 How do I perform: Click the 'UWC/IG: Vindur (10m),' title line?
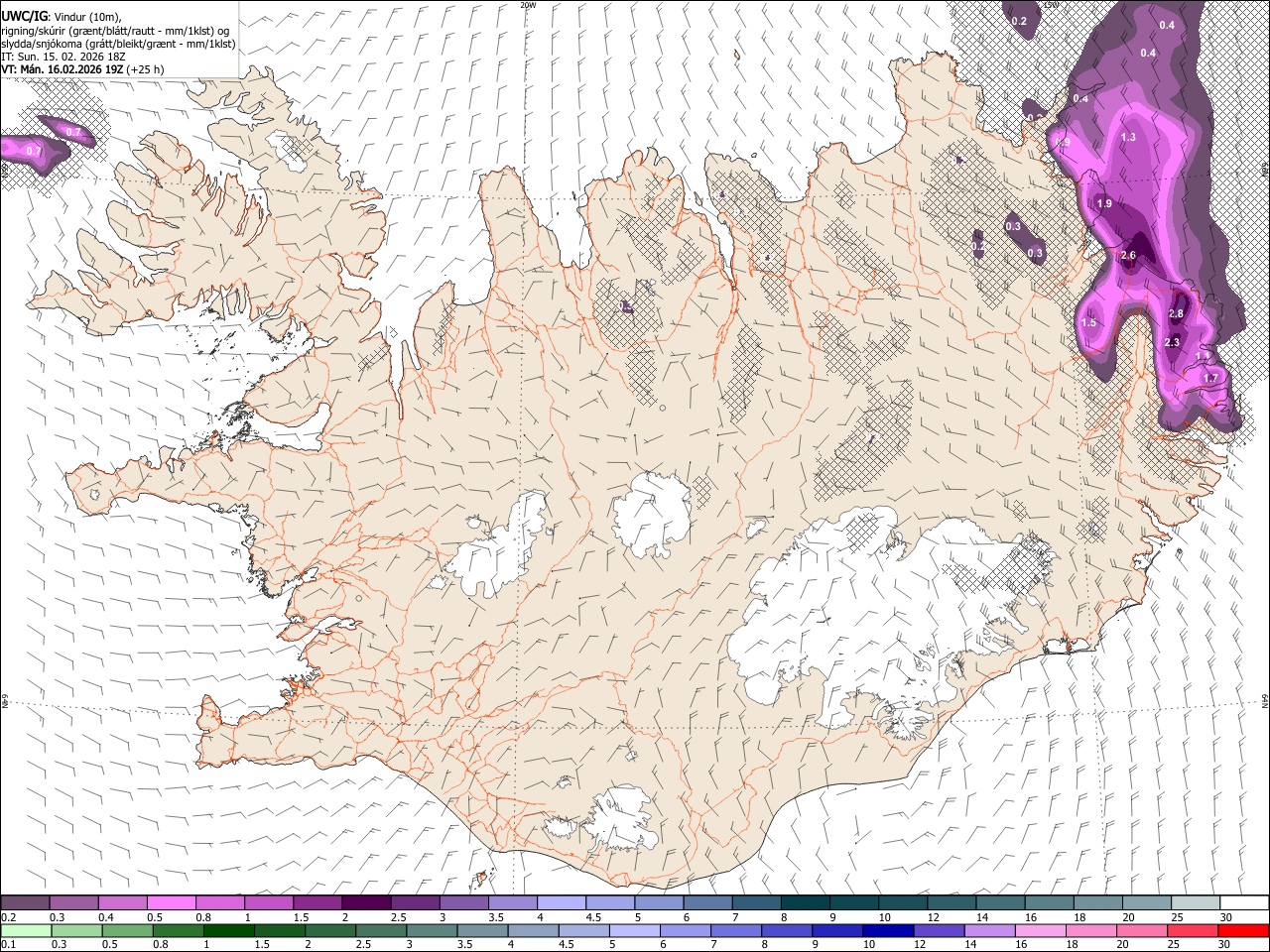62,17
